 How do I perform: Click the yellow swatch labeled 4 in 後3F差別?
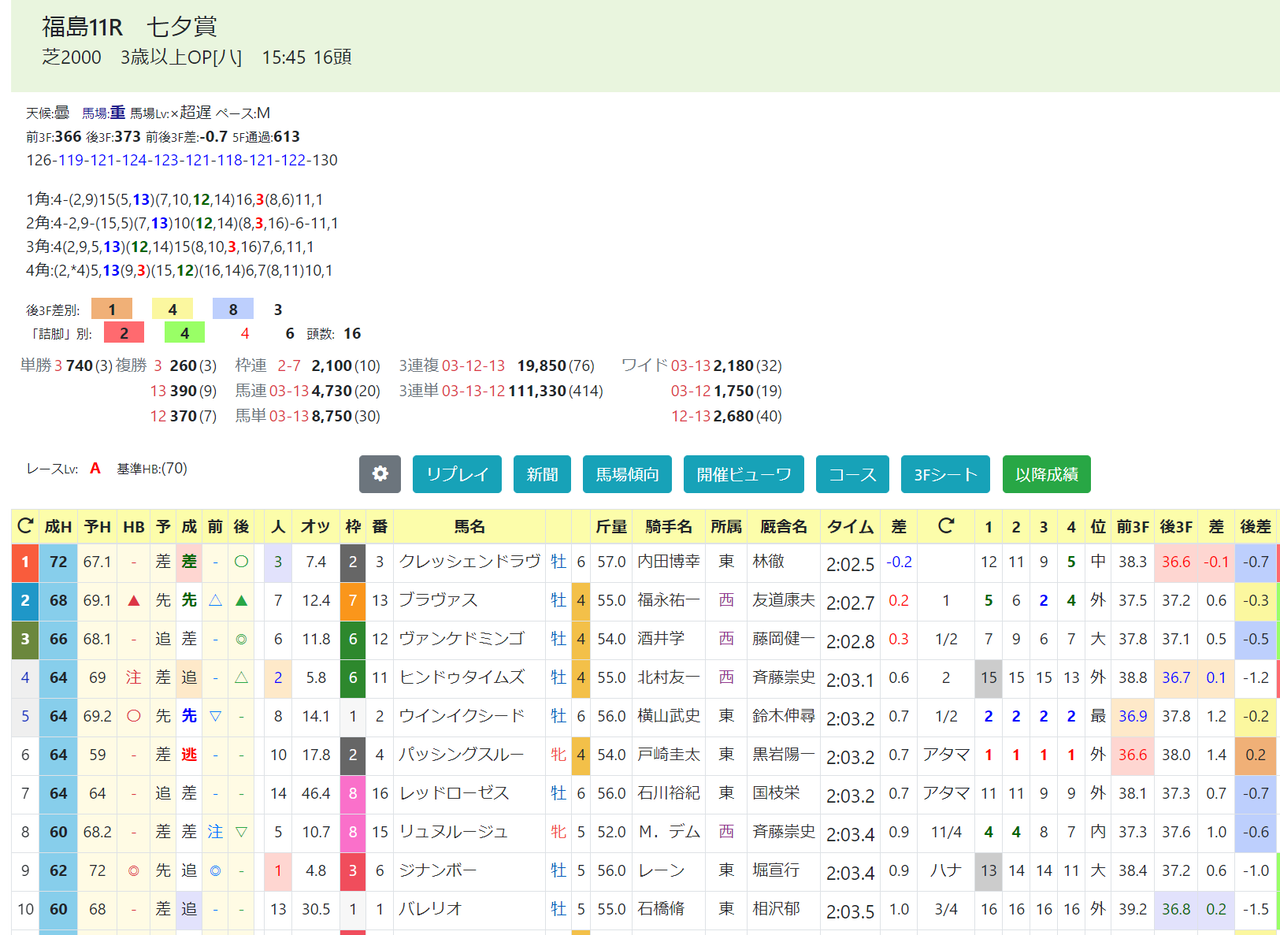(172, 309)
